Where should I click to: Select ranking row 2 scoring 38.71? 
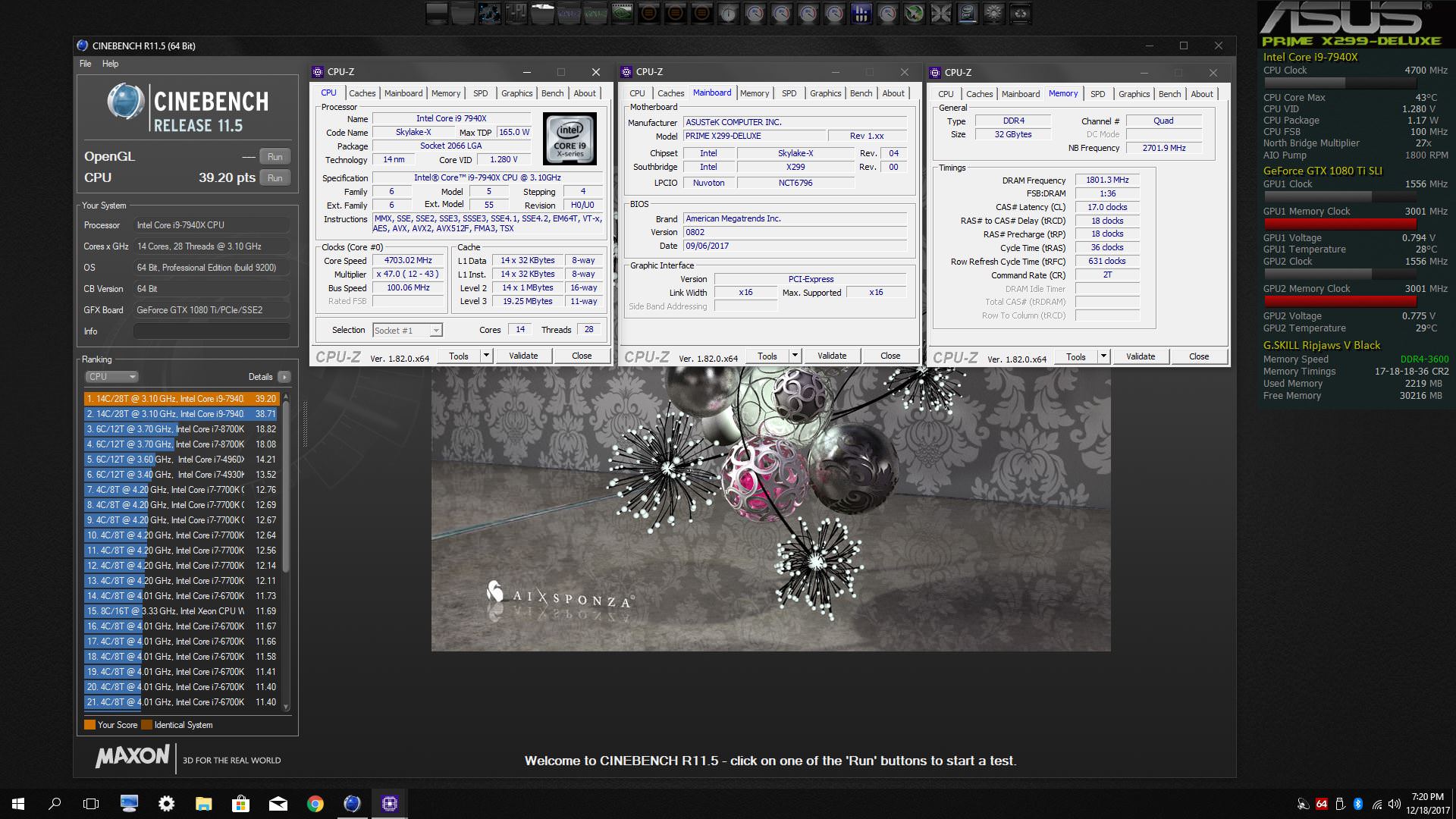click(182, 414)
